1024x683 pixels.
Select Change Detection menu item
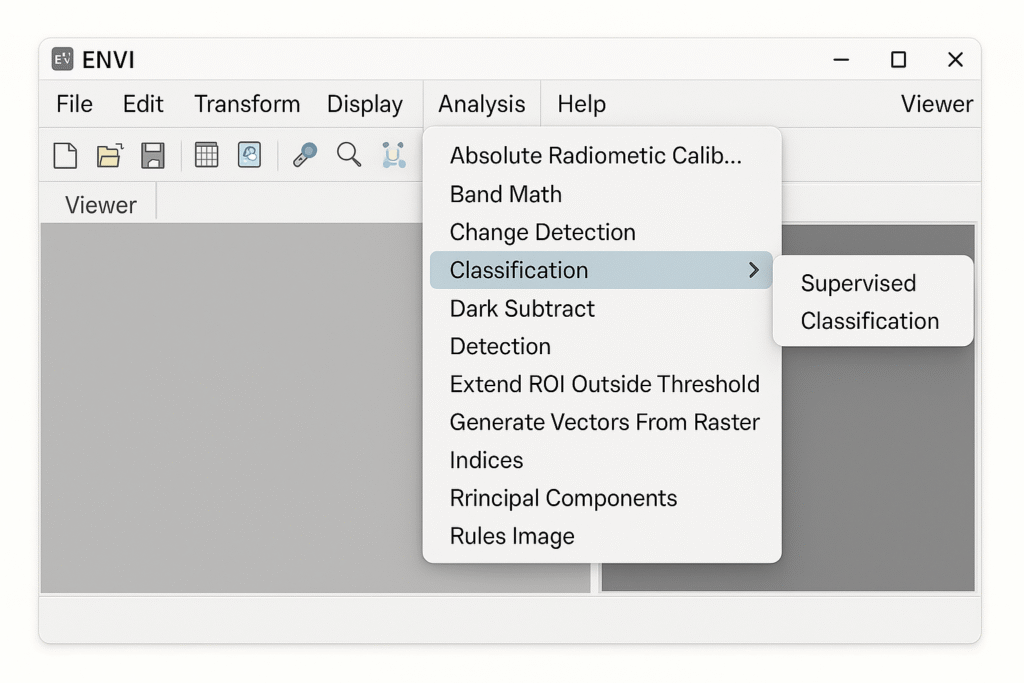(601, 232)
